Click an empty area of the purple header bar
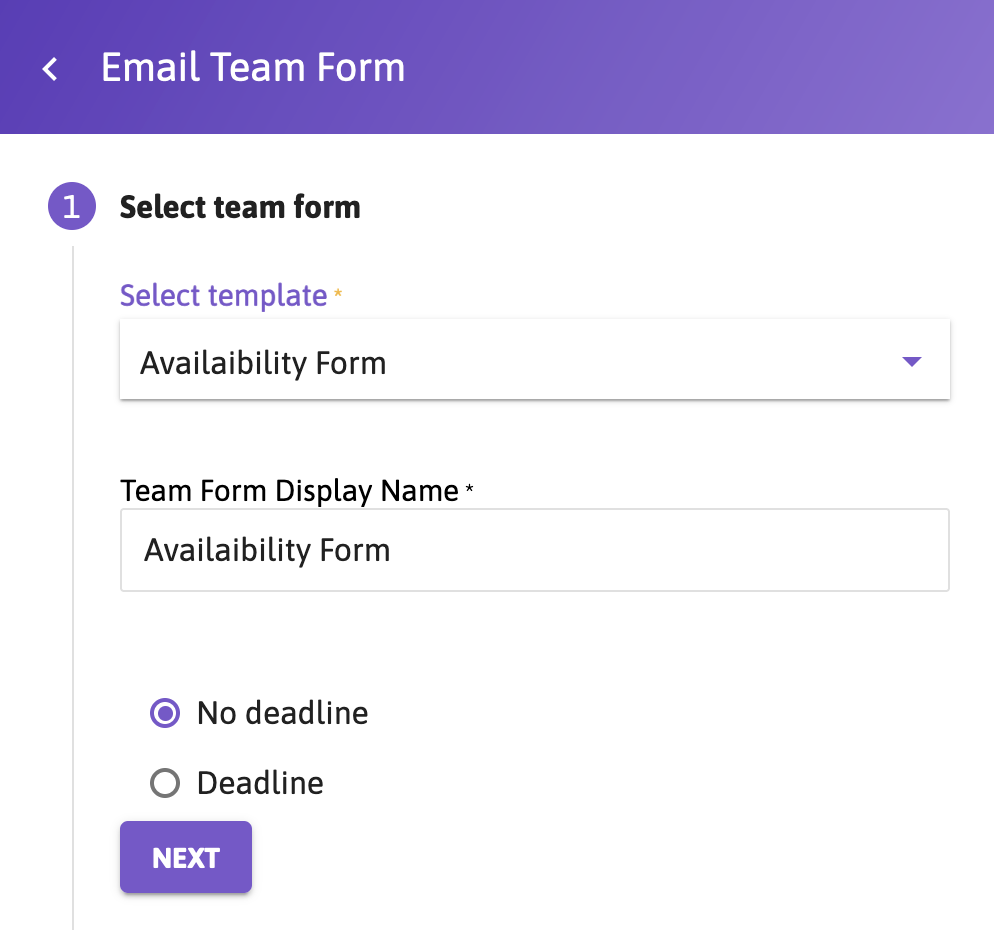 coord(700,68)
